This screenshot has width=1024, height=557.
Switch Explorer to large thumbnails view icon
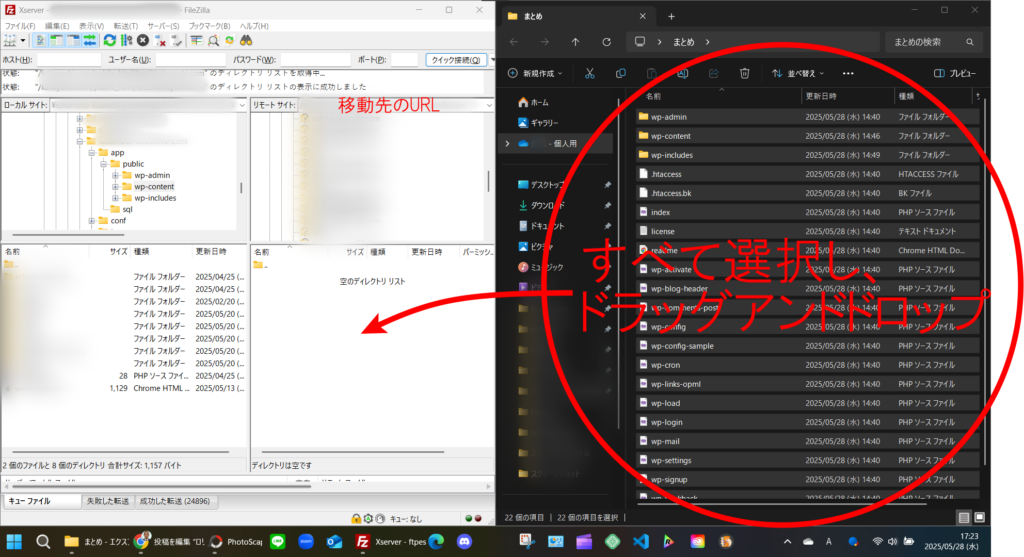980,518
